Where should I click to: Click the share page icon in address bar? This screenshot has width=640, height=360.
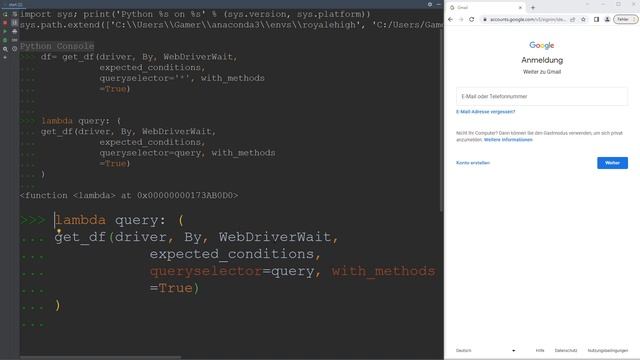point(573,19)
